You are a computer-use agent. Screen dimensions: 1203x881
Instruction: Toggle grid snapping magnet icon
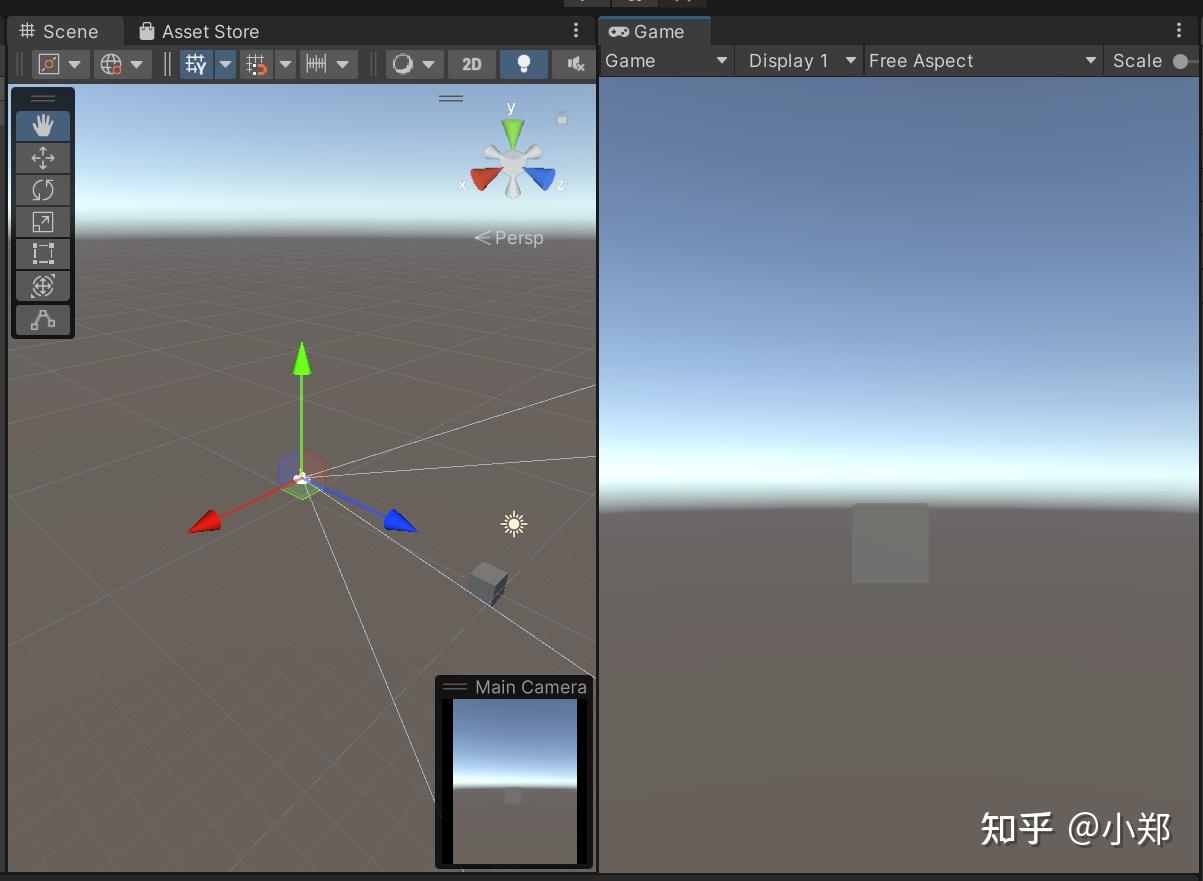click(x=257, y=65)
